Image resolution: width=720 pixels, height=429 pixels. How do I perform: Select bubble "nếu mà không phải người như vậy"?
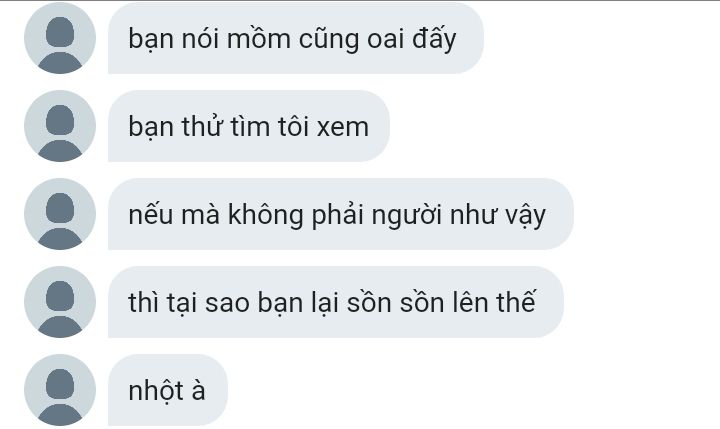(341, 214)
